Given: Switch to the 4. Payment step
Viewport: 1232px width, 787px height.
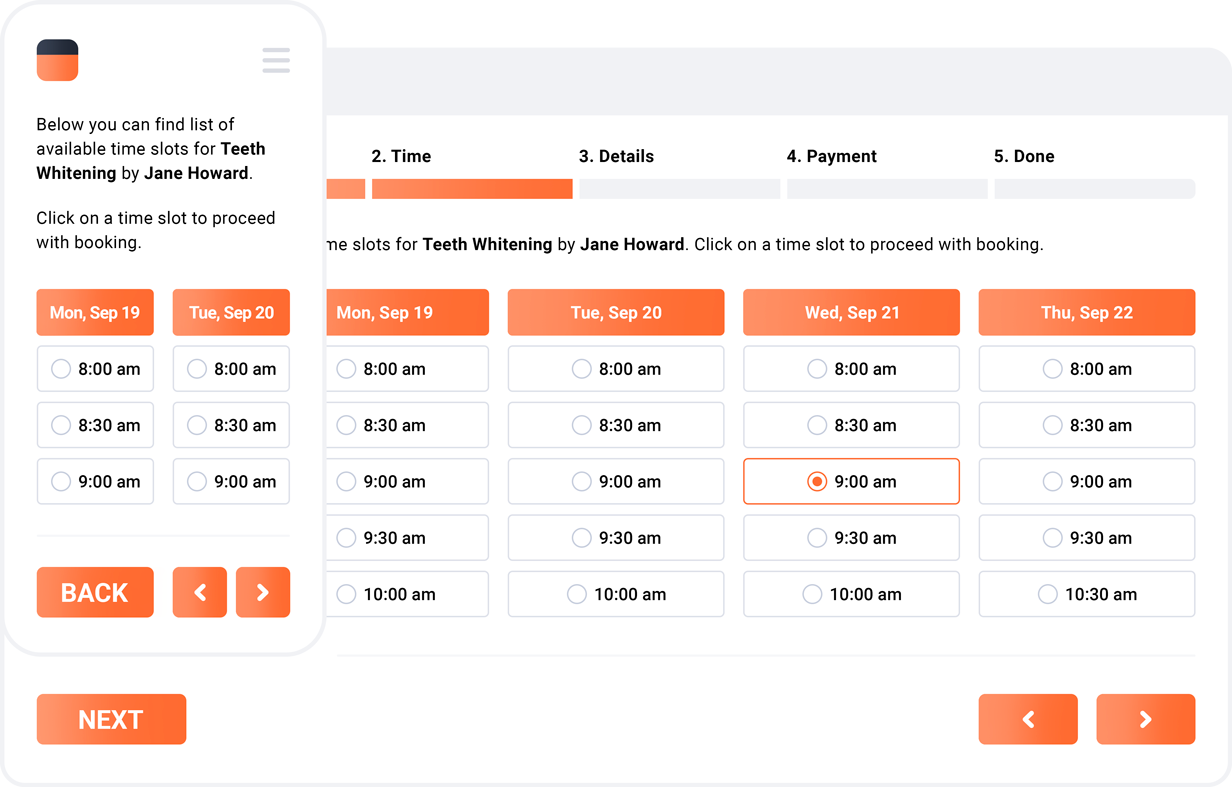Looking at the screenshot, I should [831, 156].
